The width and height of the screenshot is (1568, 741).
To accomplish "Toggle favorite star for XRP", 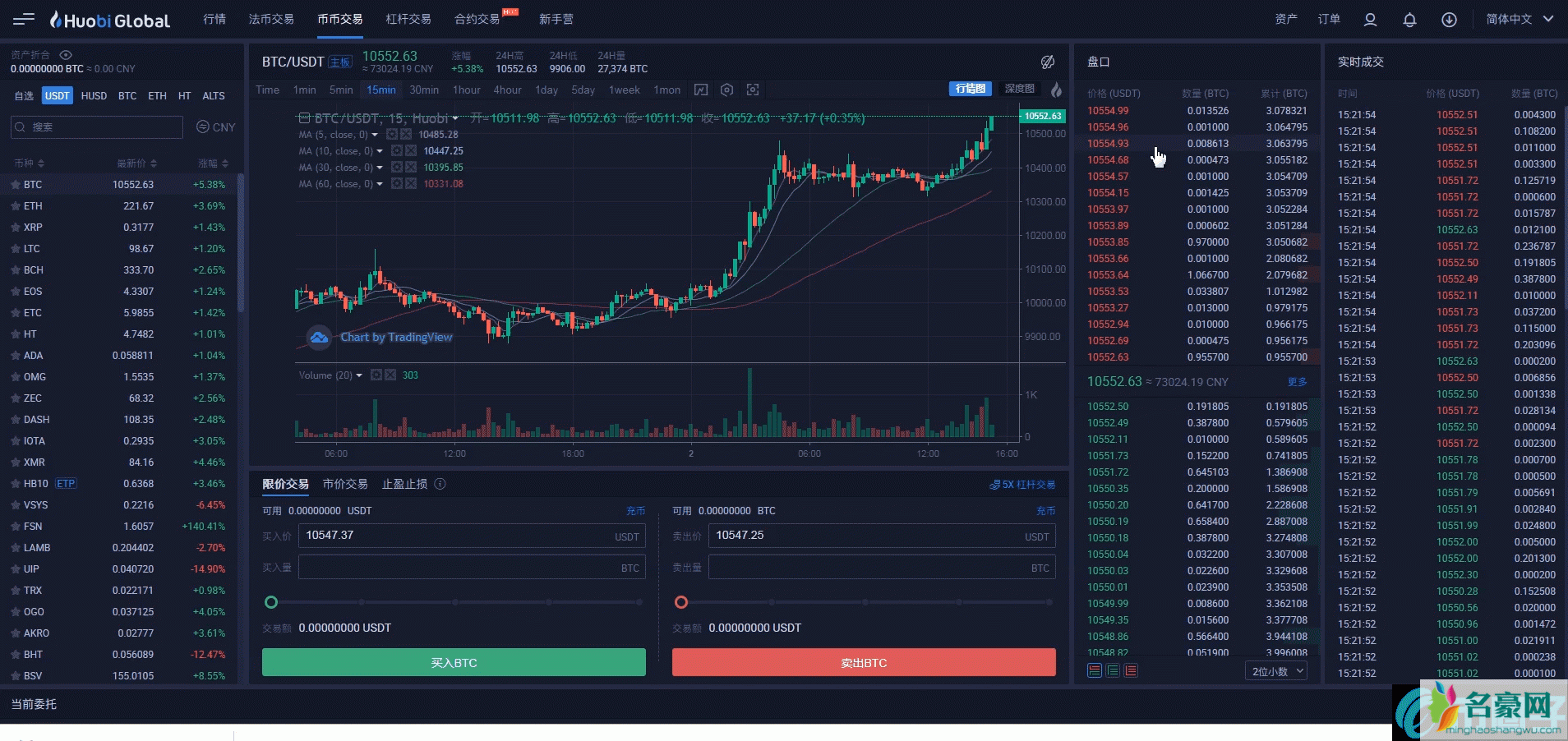I will pos(16,228).
